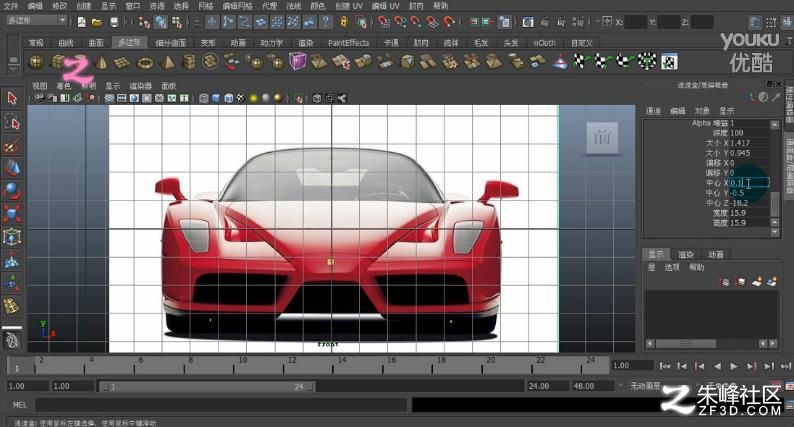Create a polygon torus from the shelf

pos(145,62)
